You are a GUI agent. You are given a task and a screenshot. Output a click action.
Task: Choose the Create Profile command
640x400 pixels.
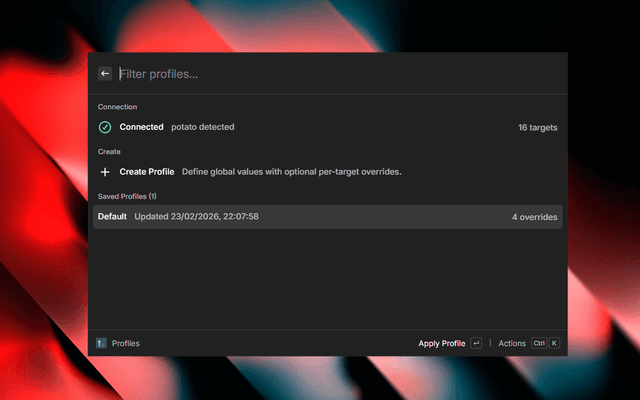coord(147,172)
